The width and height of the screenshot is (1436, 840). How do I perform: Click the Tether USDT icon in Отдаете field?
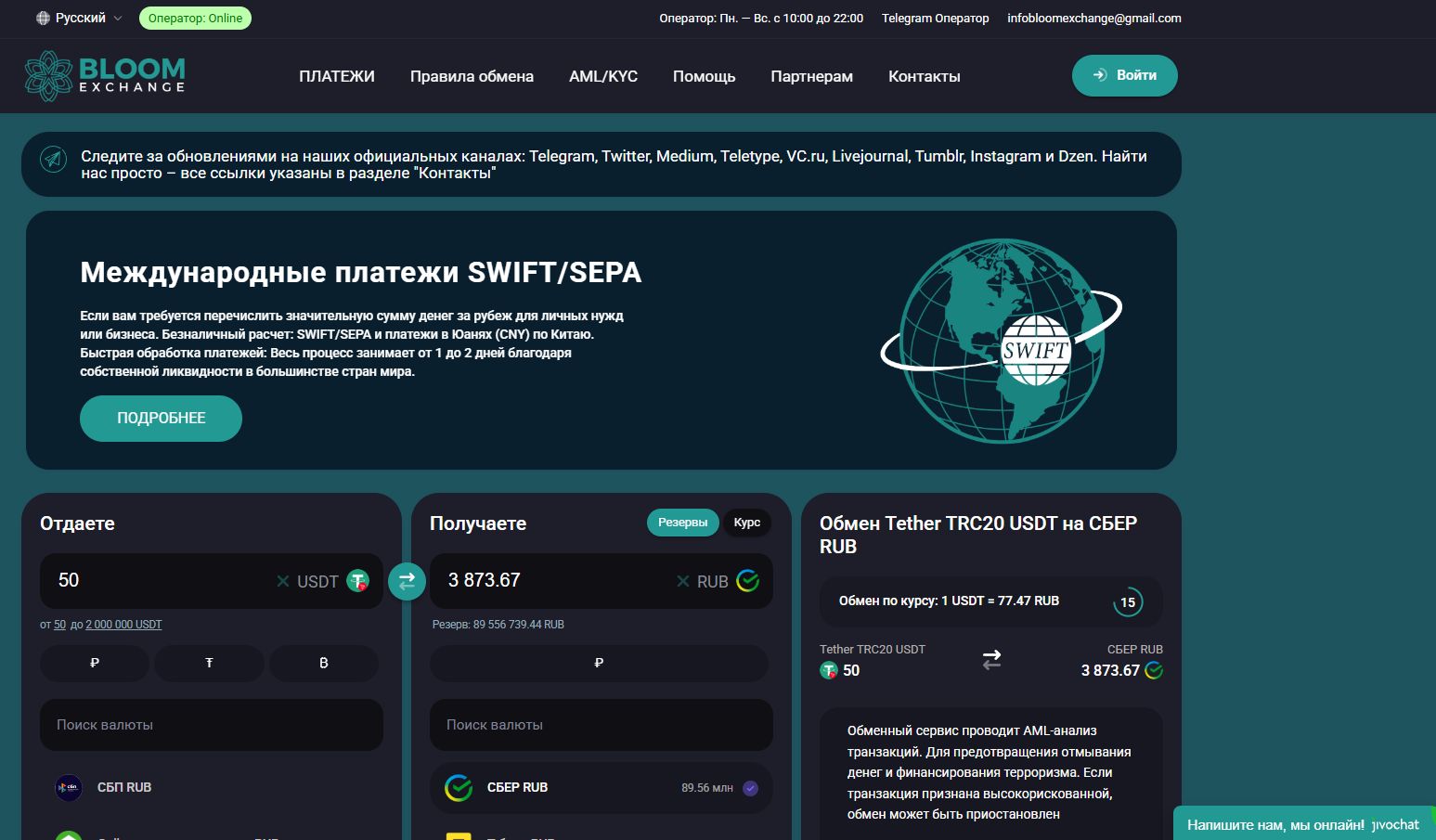pos(357,581)
